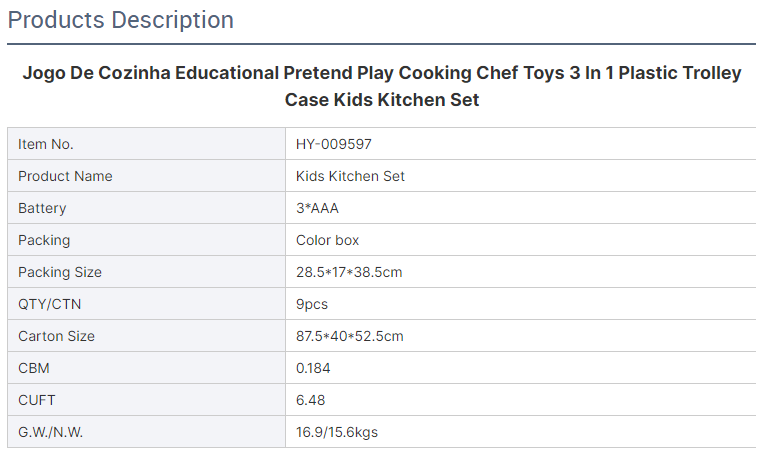
Task: Click the 87.5*40*52.5cm carton size value
Action: pos(350,336)
